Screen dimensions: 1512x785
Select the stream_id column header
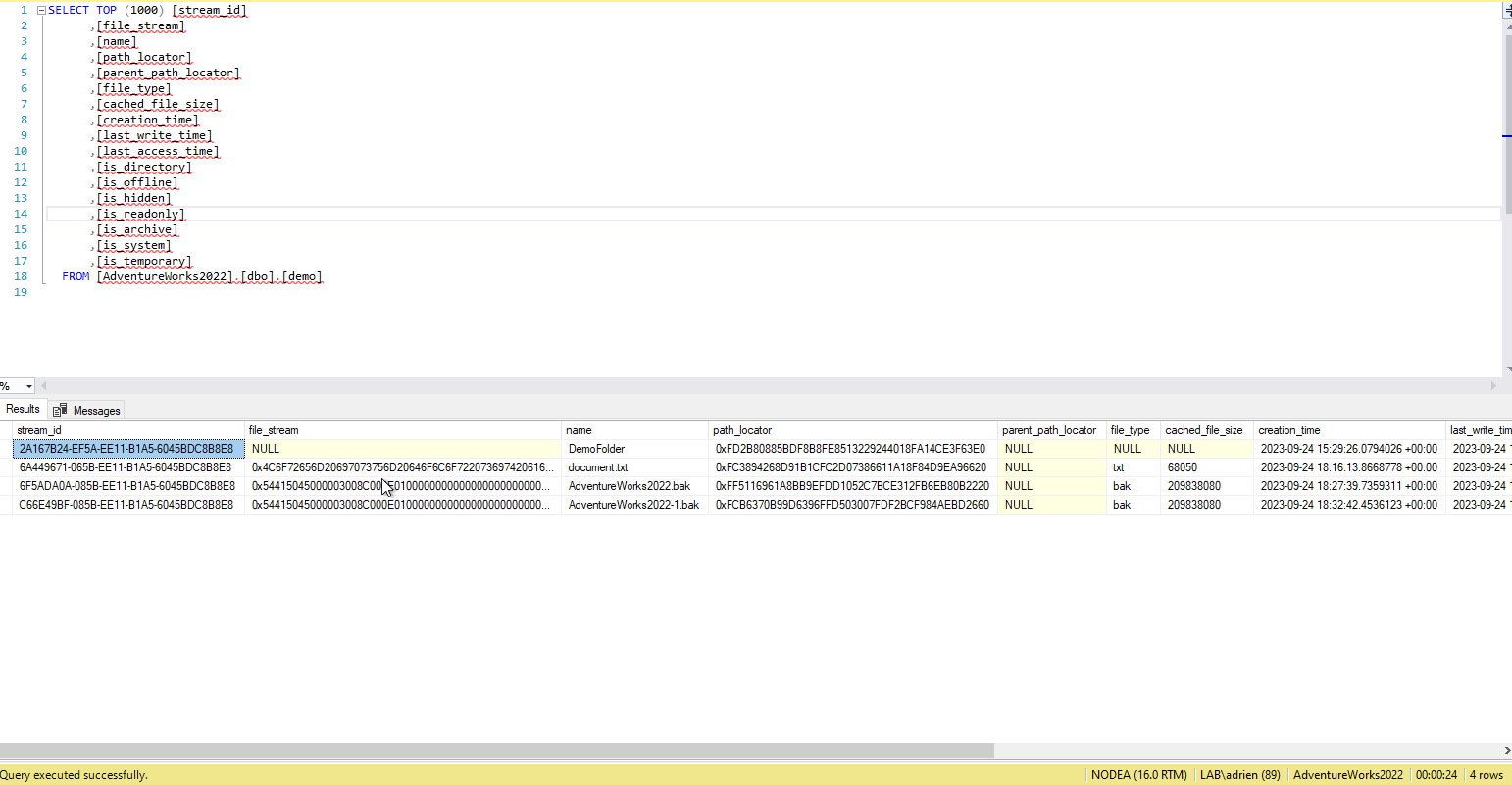click(39, 430)
